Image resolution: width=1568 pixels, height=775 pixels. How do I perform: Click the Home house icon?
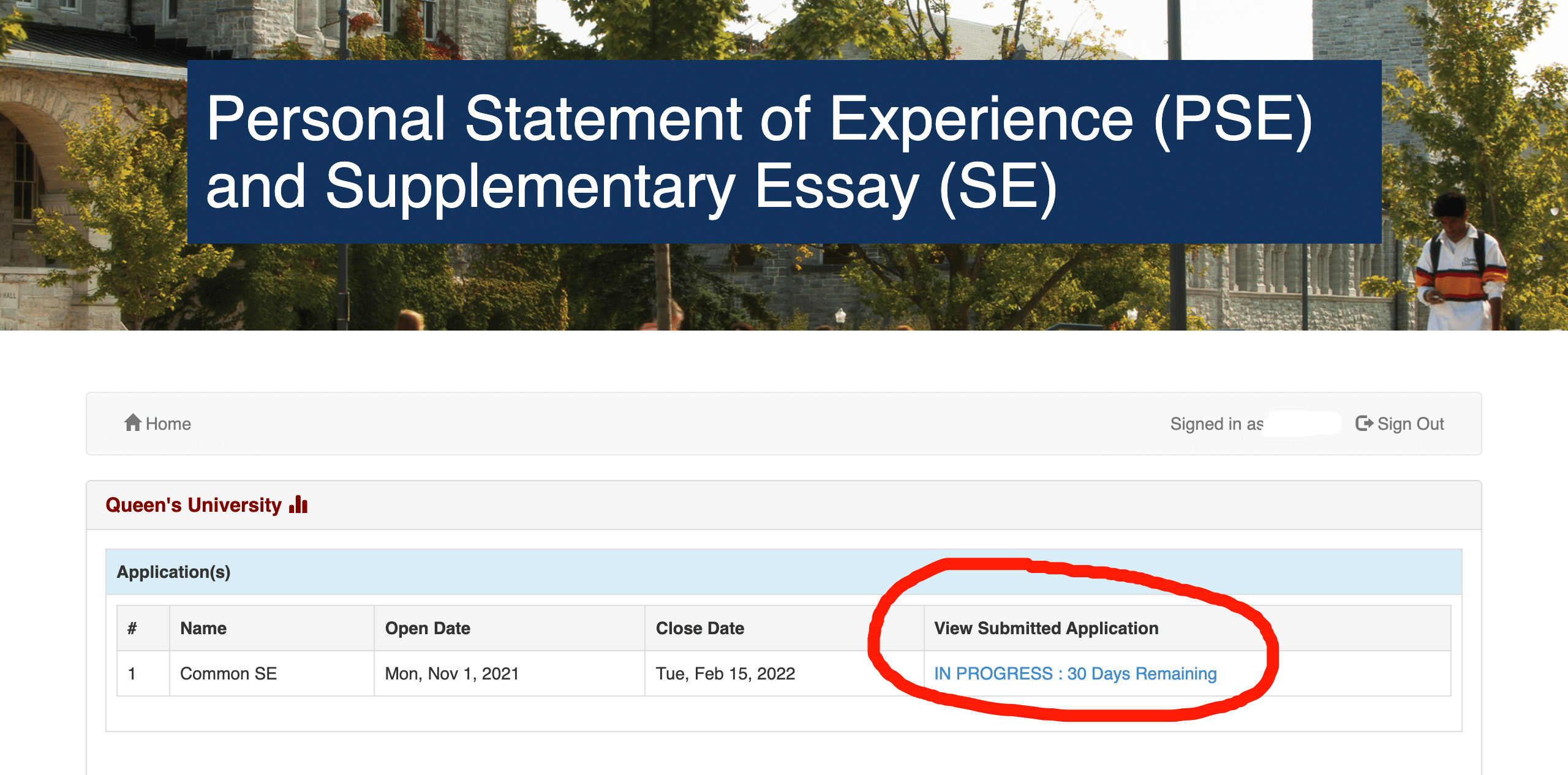[132, 423]
